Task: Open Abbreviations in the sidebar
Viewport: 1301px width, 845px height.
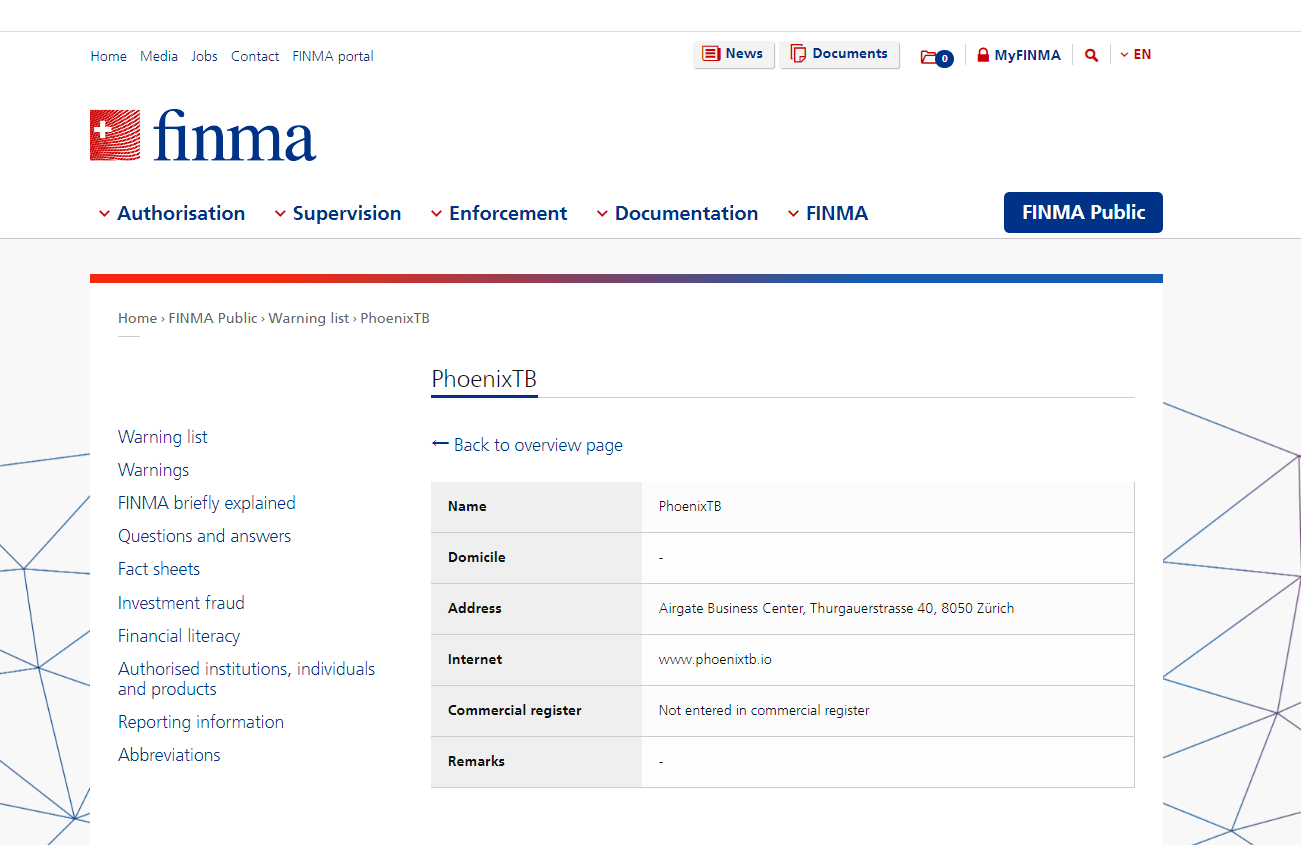Action: click(169, 755)
